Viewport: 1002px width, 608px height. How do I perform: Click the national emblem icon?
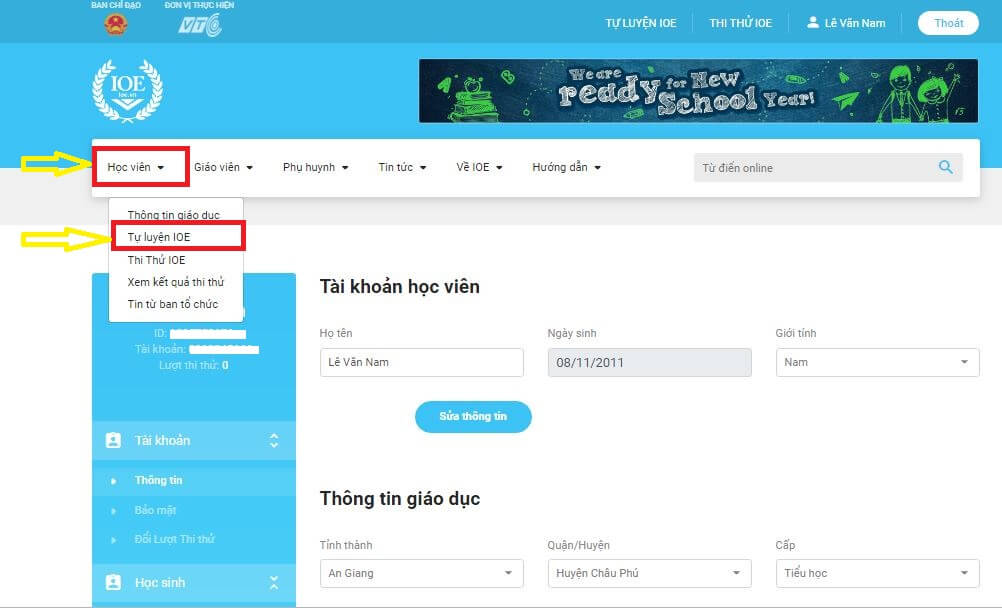click(116, 25)
